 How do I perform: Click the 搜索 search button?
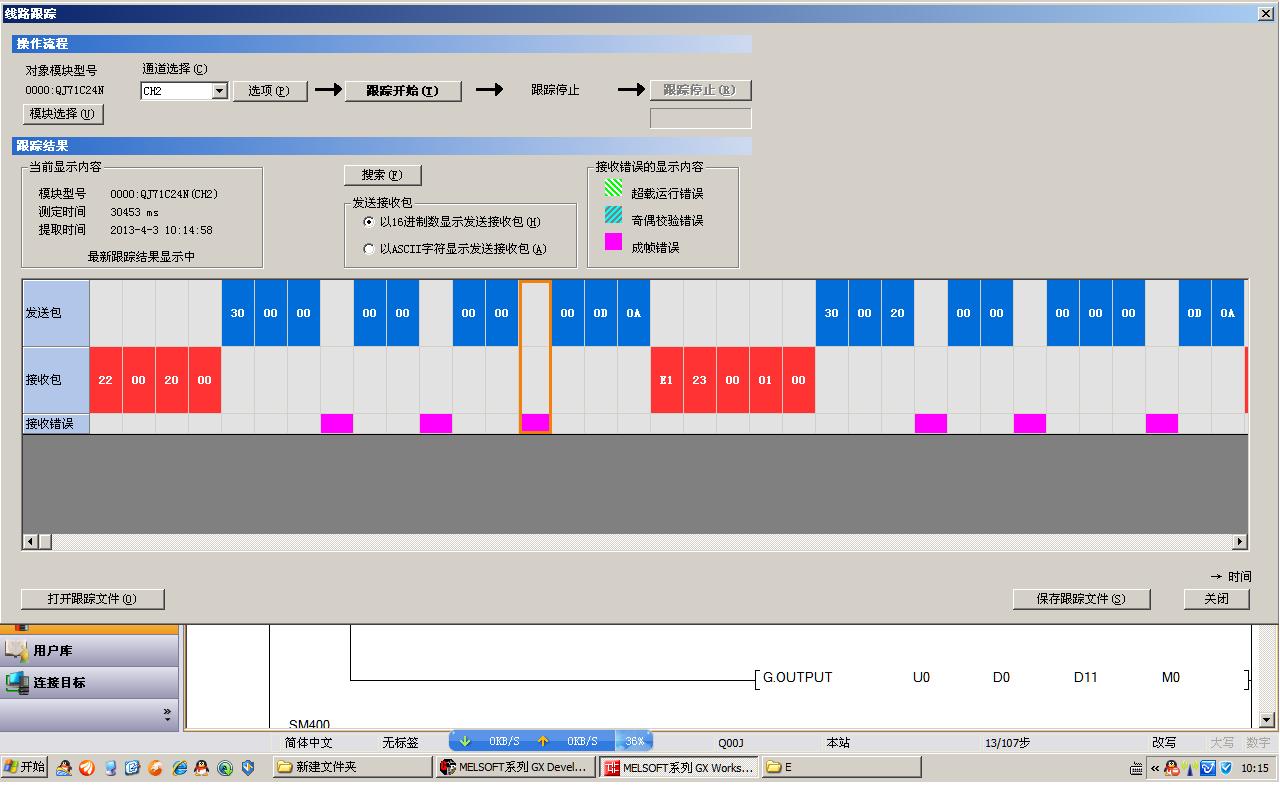click(382, 175)
